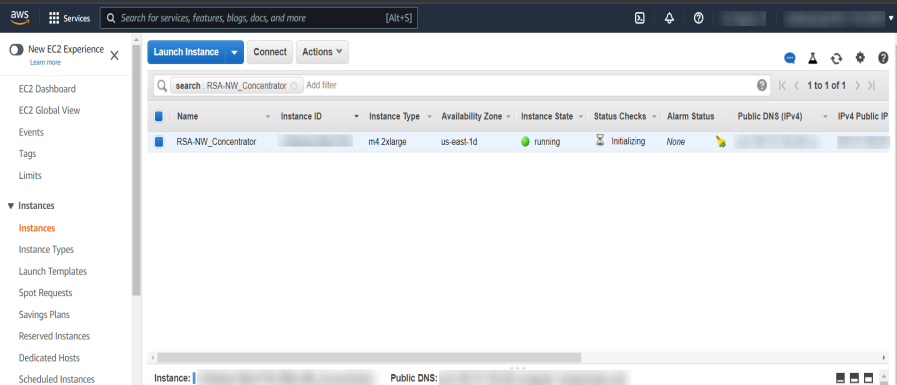The height and width of the screenshot is (385, 897).
Task: Open EC2 Global View
Action: (x=49, y=110)
